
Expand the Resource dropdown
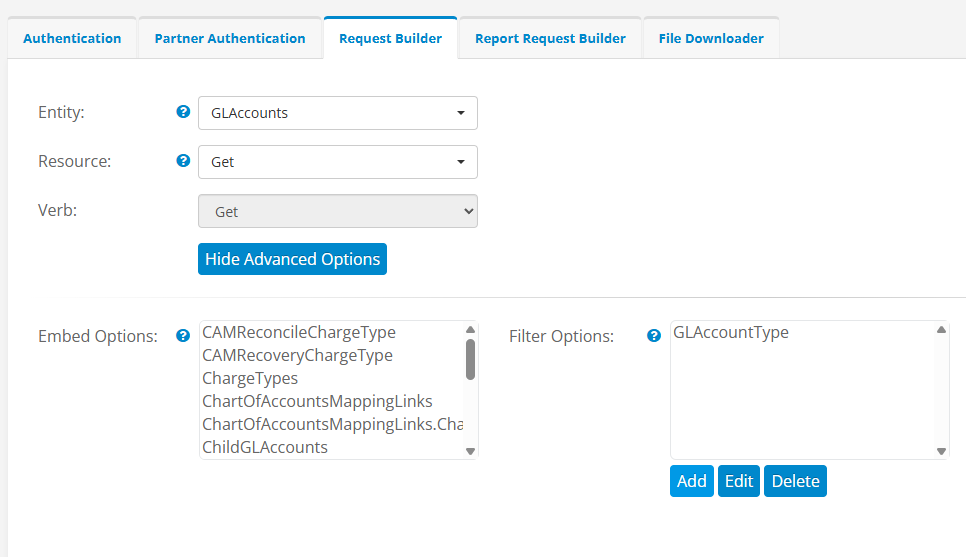click(337, 161)
